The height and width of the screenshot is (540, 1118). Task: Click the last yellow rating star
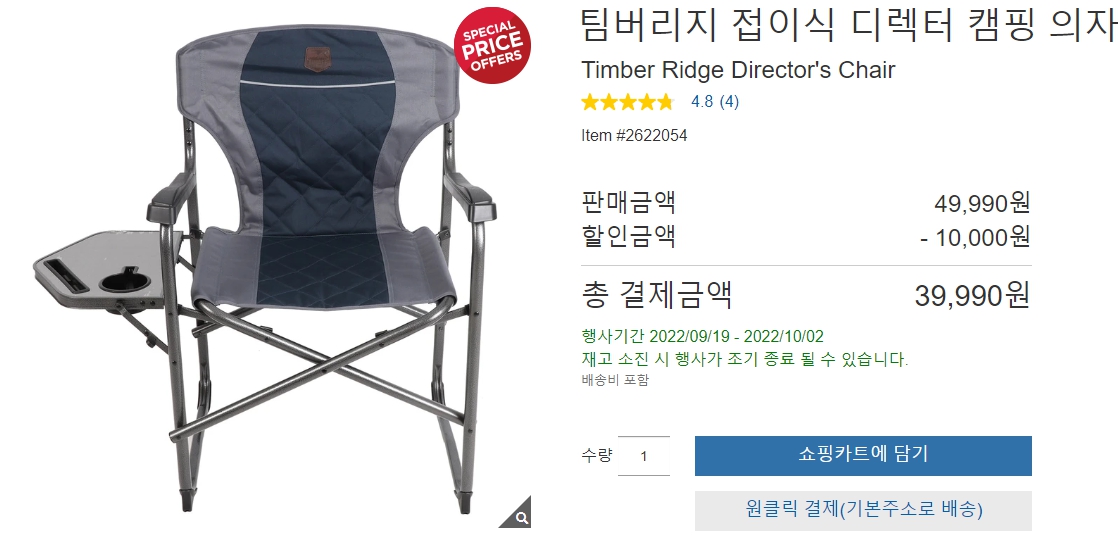pyautogui.click(x=665, y=102)
